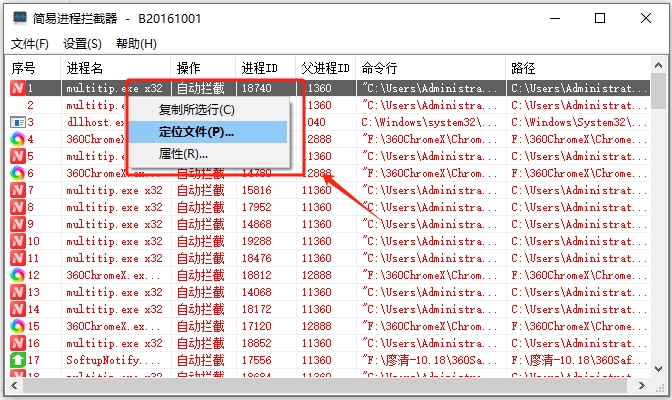Screen dimensions: 672x400
Task: Click the 360ChromeX icon in row 12
Action: (18, 275)
